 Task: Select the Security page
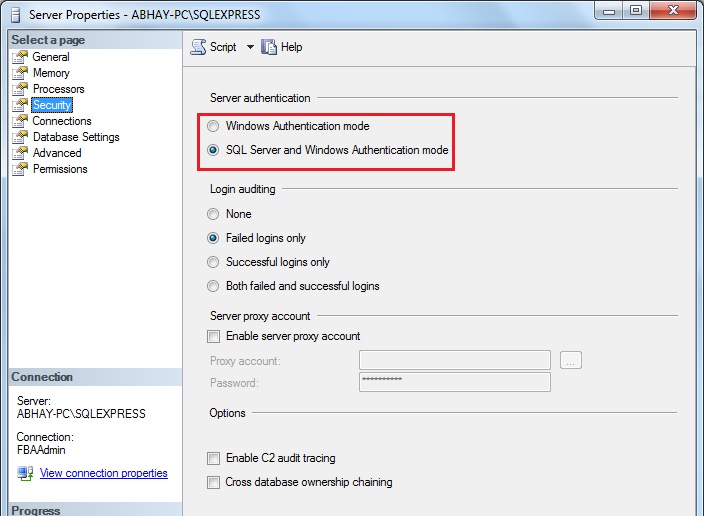click(x=52, y=105)
